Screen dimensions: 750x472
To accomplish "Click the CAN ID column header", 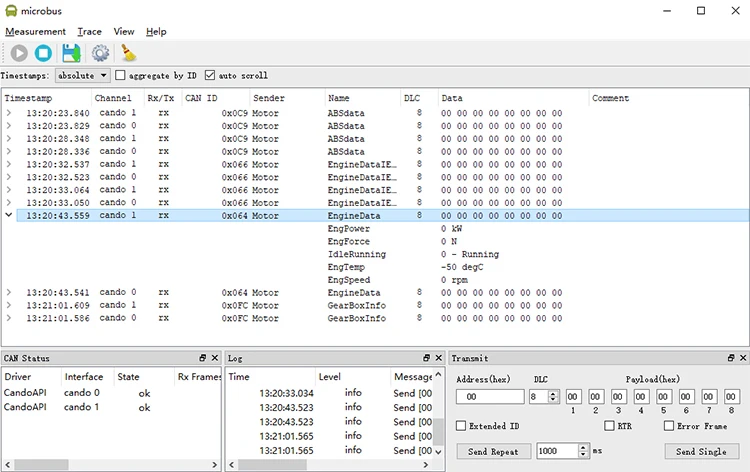I will click(215, 98).
